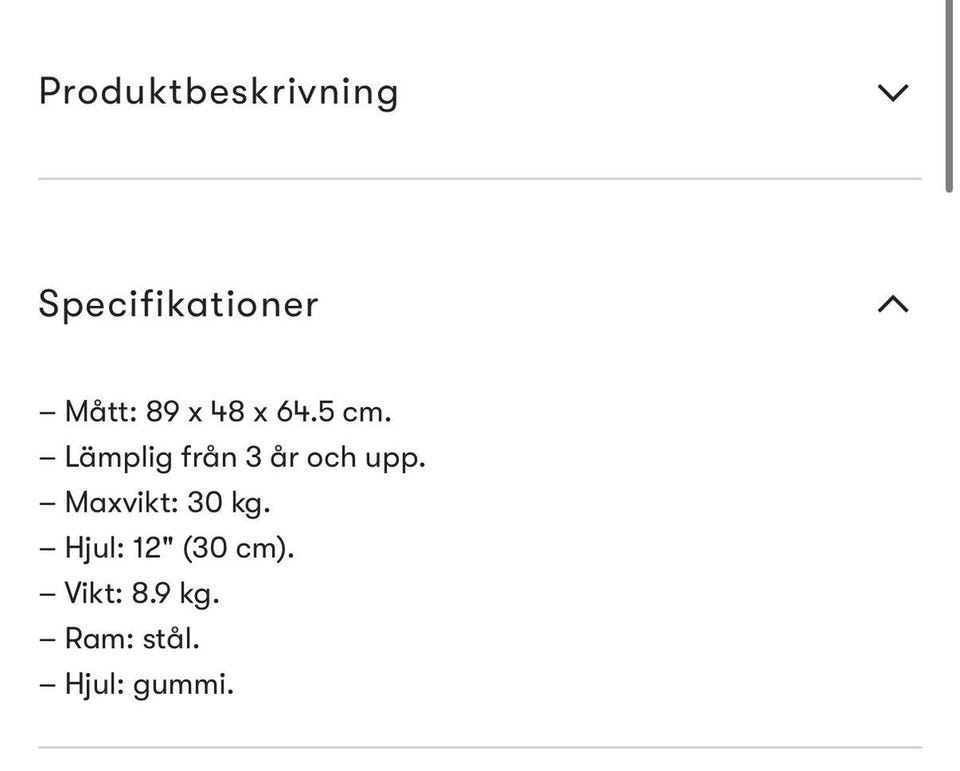Click the 'Lämplig från' label text
Viewport: 960px width, 771px height.
tap(150, 457)
